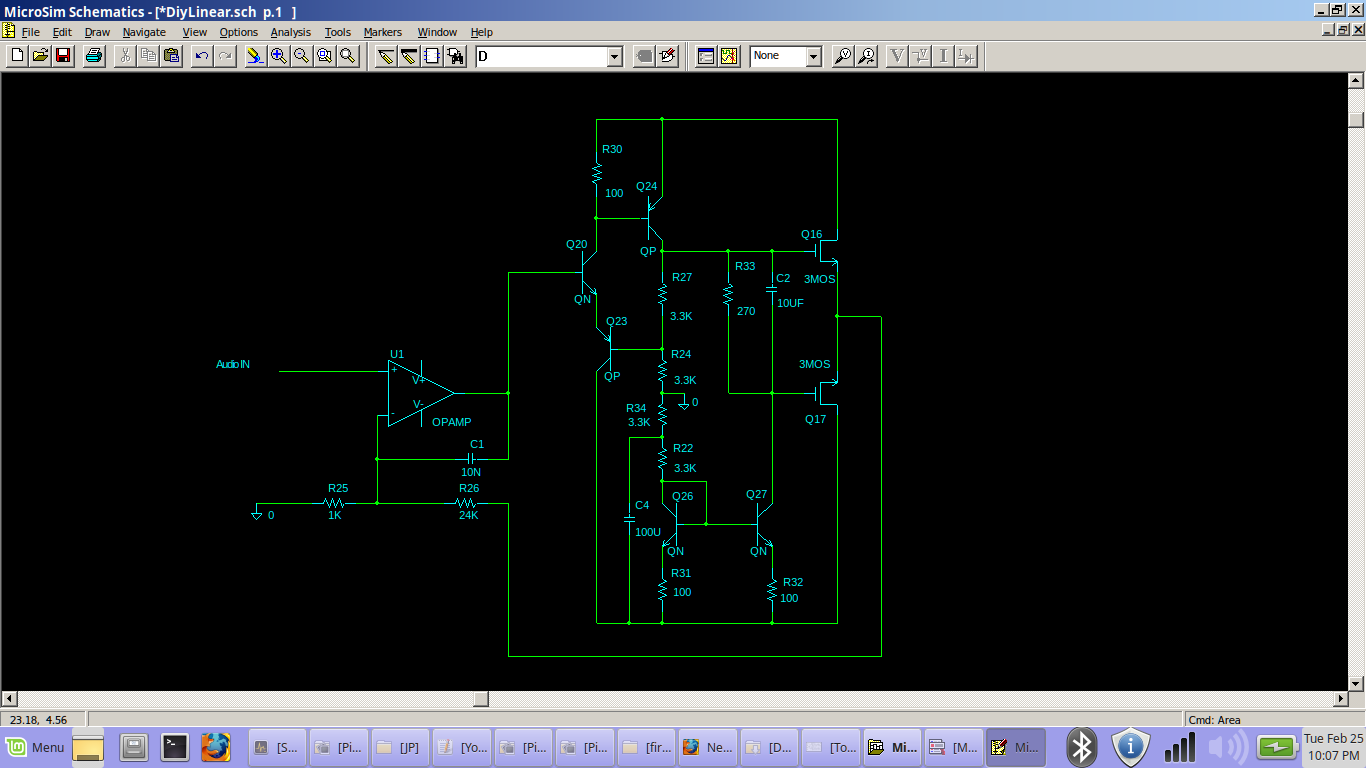This screenshot has width=1366, height=768.
Task: Click the New schematic toolbar icon
Action: pos(16,56)
